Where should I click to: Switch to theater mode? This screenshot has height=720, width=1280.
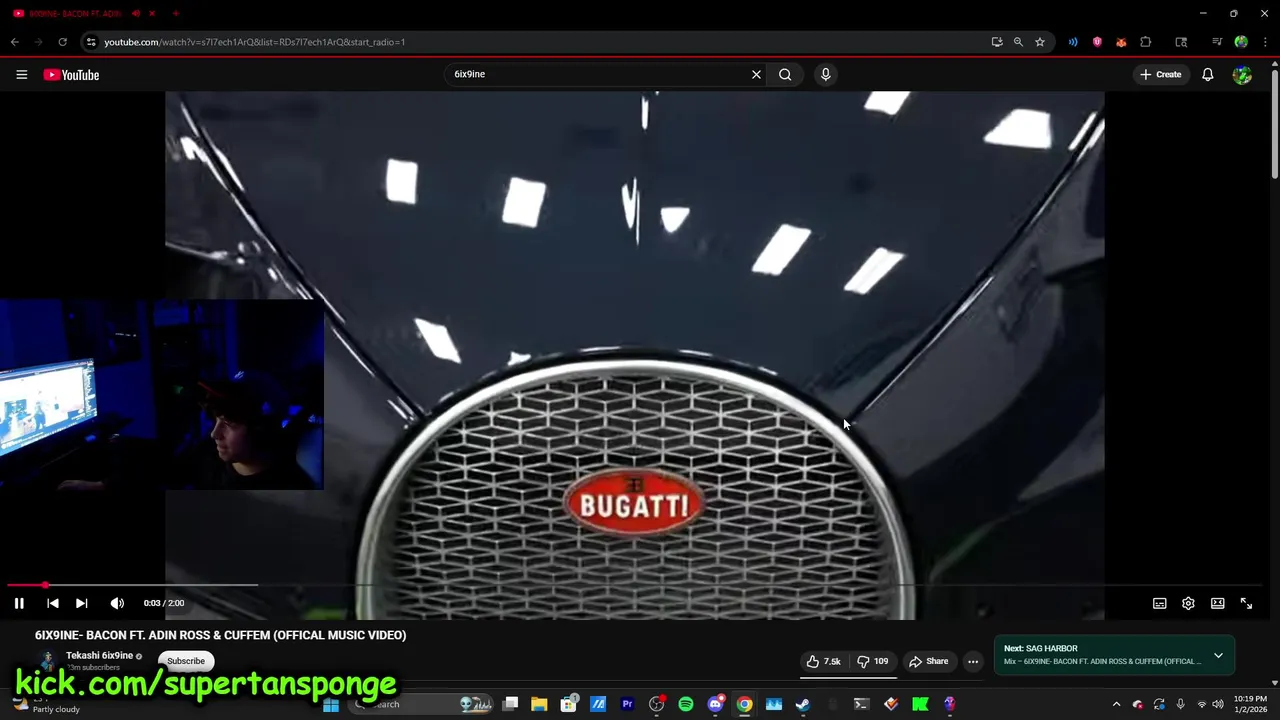coord(1217,603)
